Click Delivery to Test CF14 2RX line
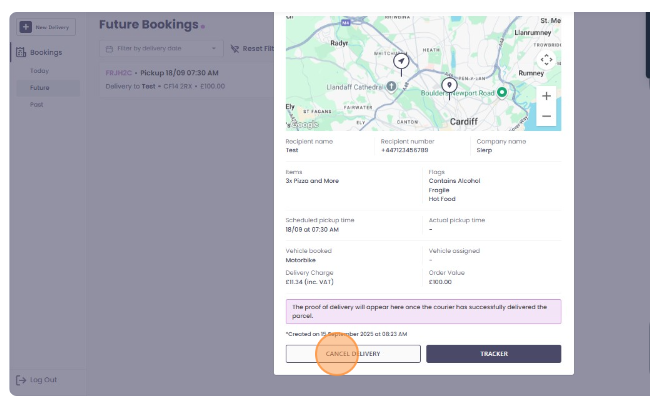 pyautogui.click(x=165, y=86)
